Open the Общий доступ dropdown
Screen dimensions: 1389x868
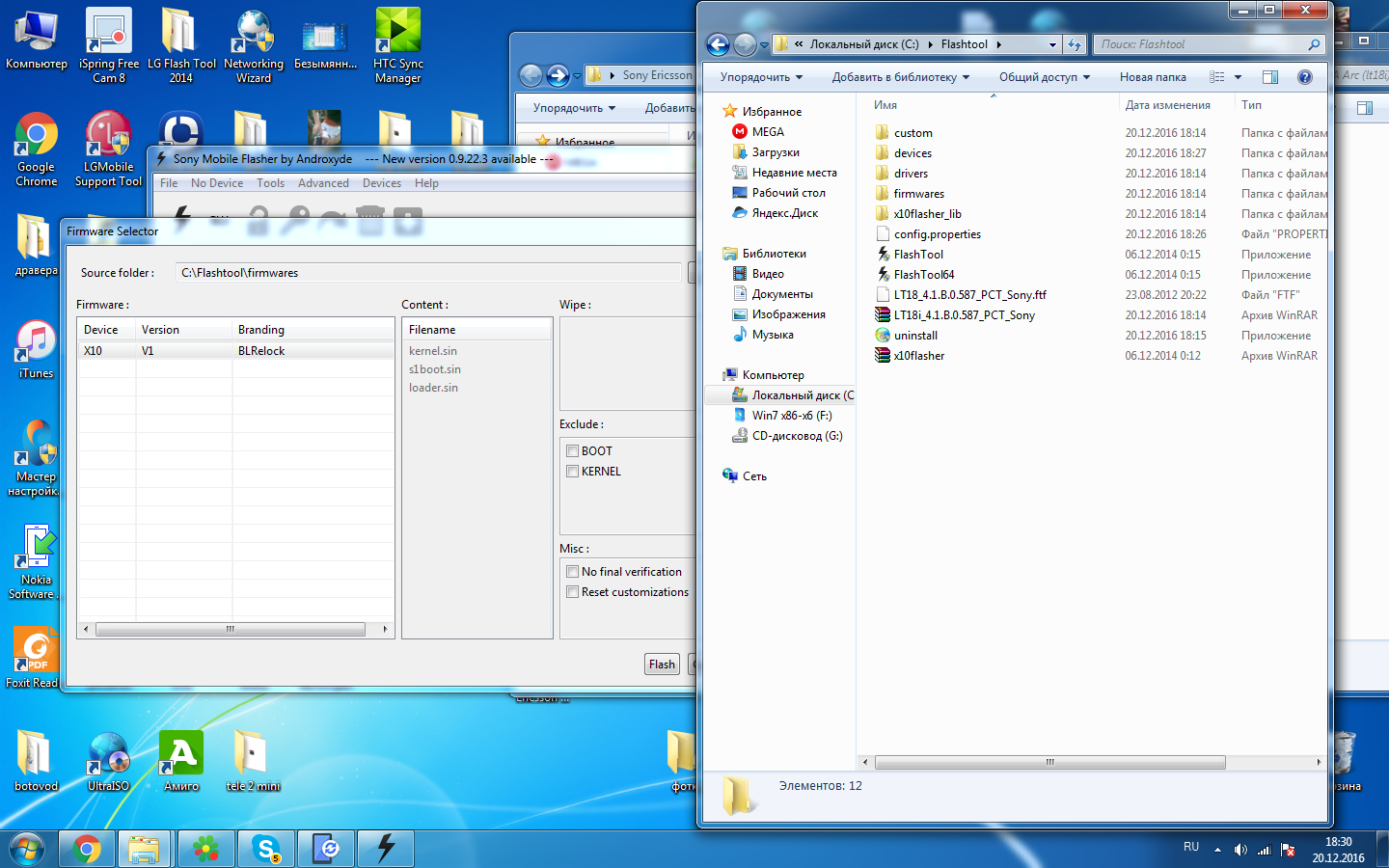pos(1044,77)
